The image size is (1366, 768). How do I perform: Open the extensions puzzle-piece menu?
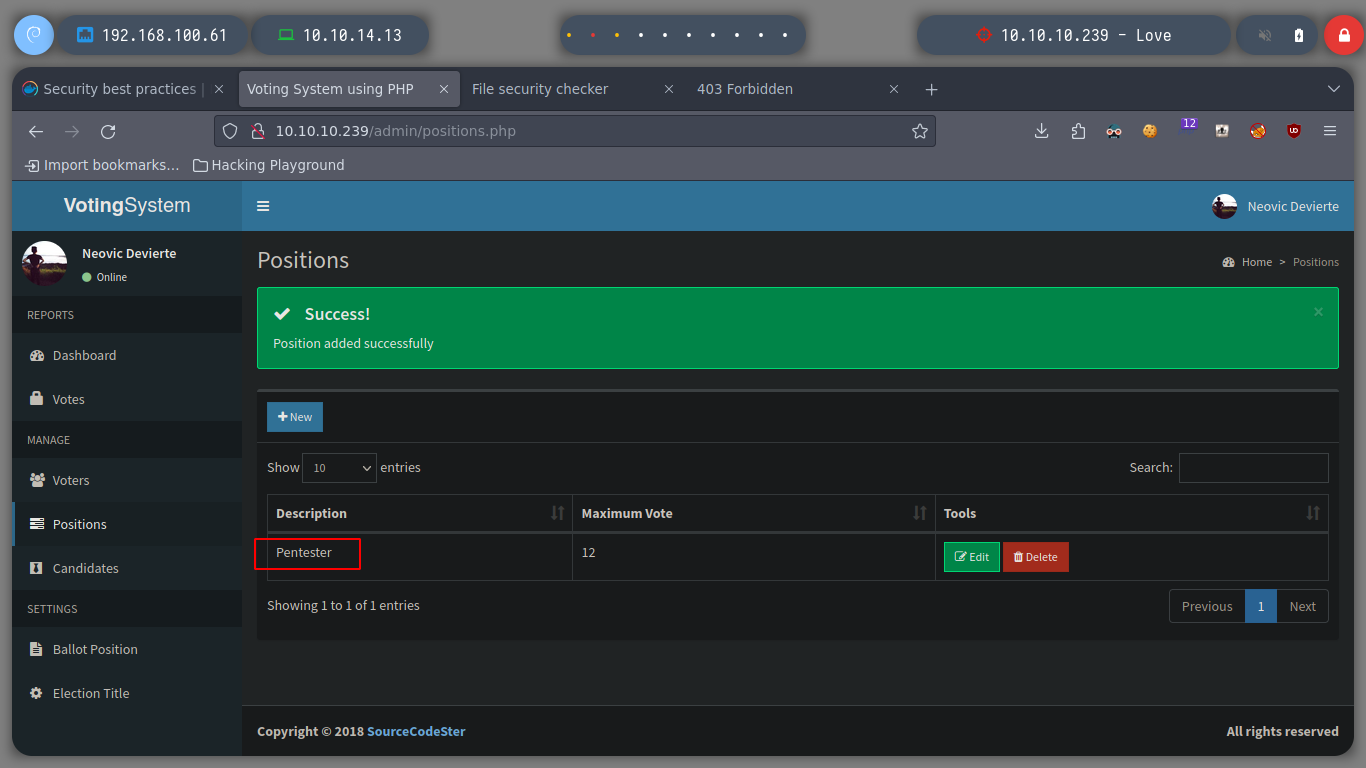[1078, 131]
